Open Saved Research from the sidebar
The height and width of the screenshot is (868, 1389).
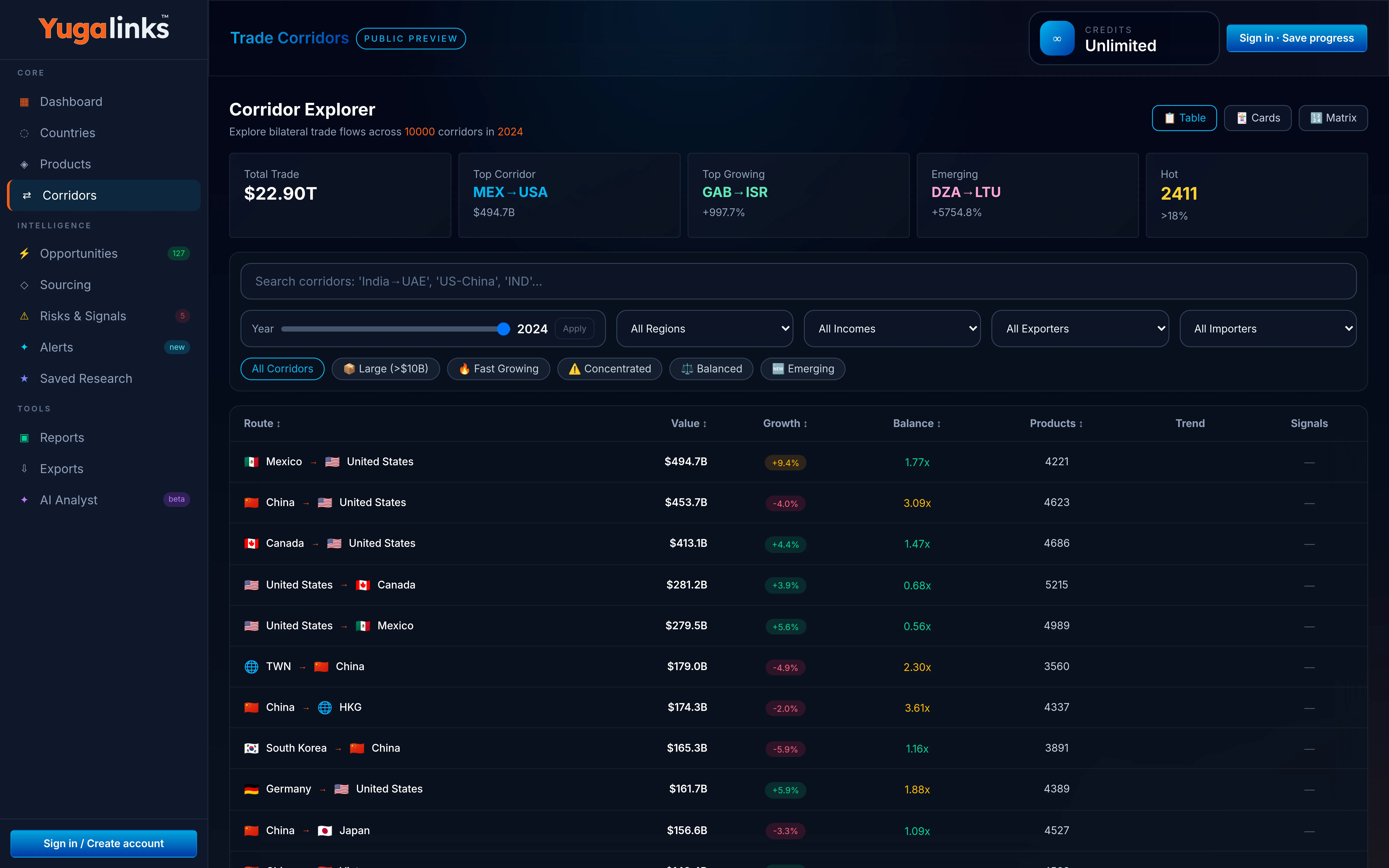click(x=104, y=379)
